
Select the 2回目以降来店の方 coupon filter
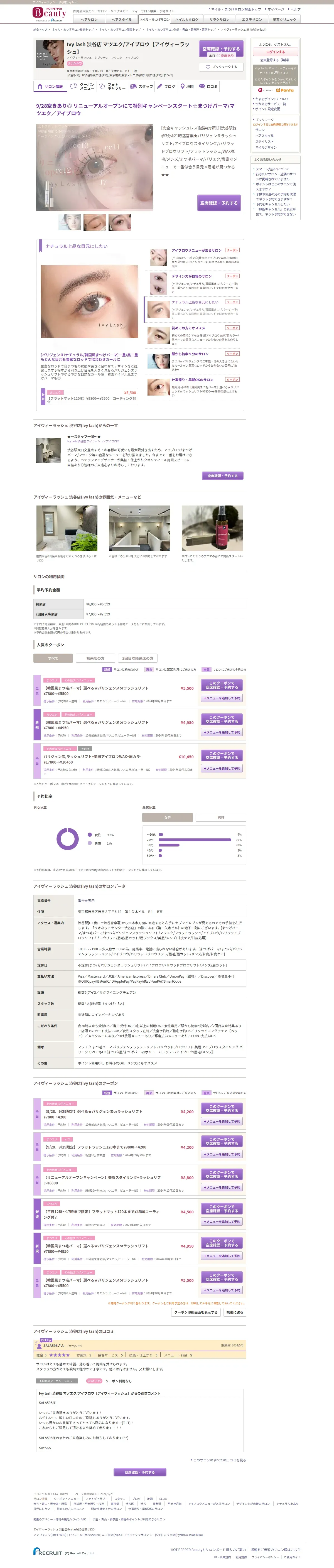[138, 658]
